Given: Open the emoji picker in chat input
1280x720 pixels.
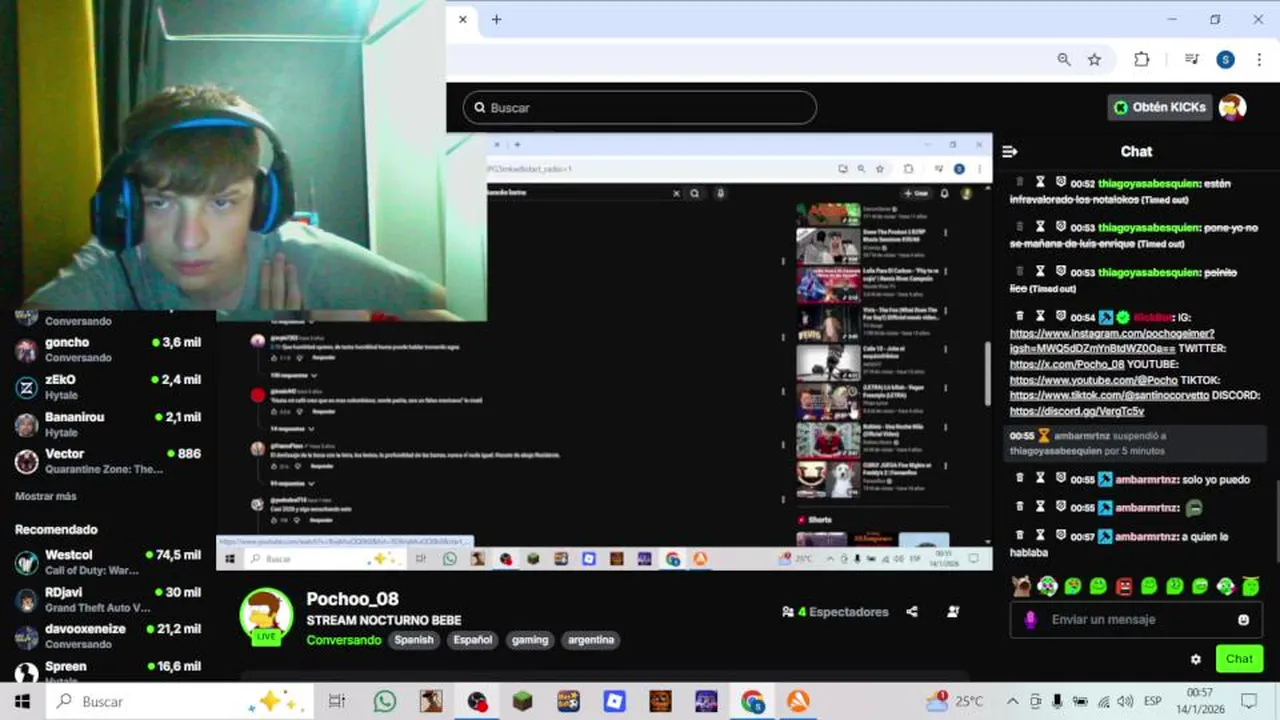Looking at the screenshot, I should tap(1243, 619).
